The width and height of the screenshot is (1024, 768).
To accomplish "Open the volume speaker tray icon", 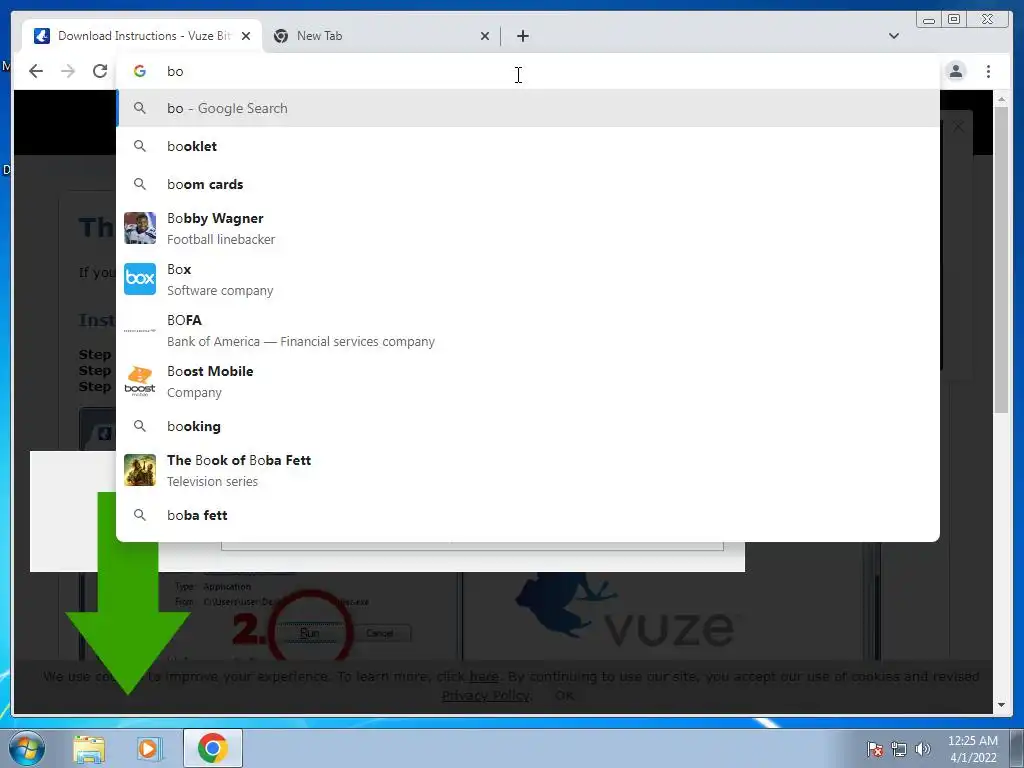I will pyautogui.click(x=923, y=749).
